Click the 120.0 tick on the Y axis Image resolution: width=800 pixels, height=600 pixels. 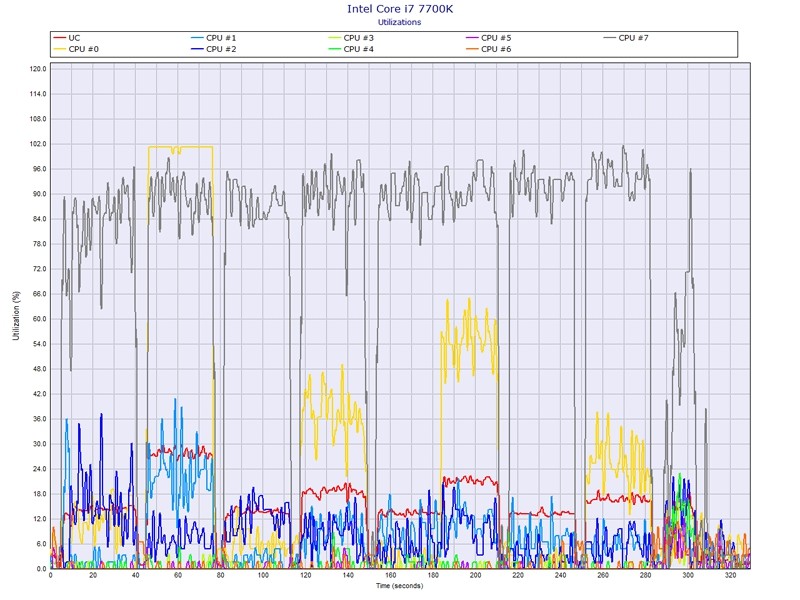[x=38, y=69]
